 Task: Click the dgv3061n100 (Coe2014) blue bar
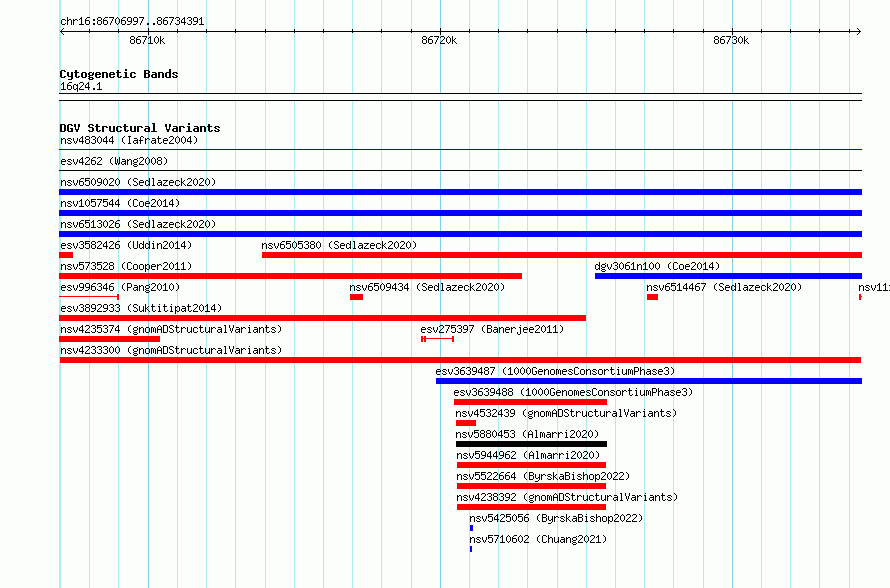click(728, 276)
